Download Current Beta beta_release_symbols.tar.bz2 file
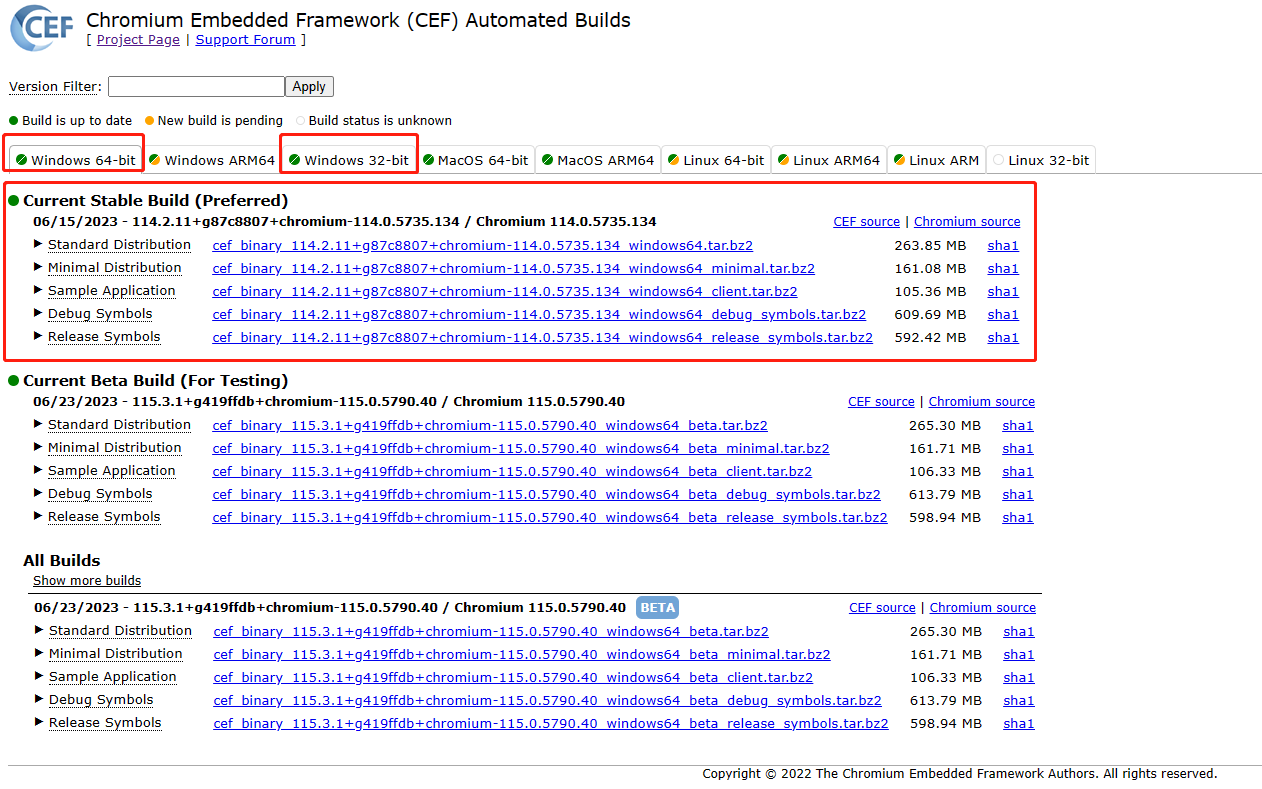 (550, 518)
